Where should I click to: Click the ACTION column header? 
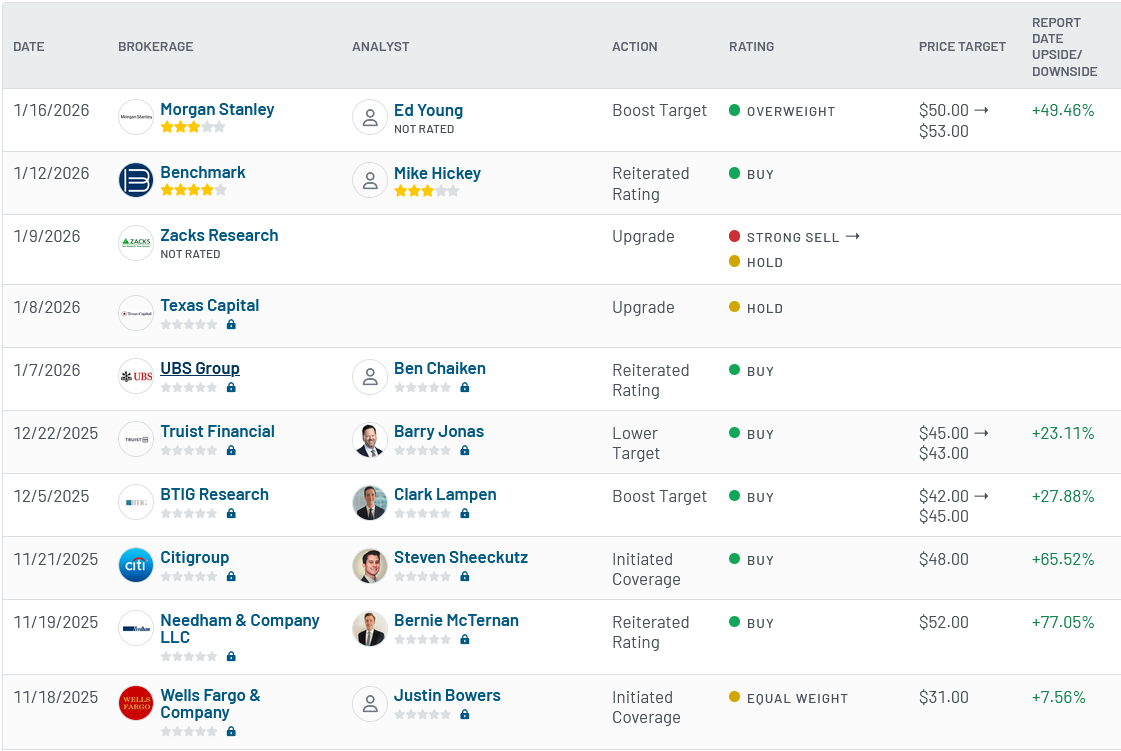click(x=635, y=46)
